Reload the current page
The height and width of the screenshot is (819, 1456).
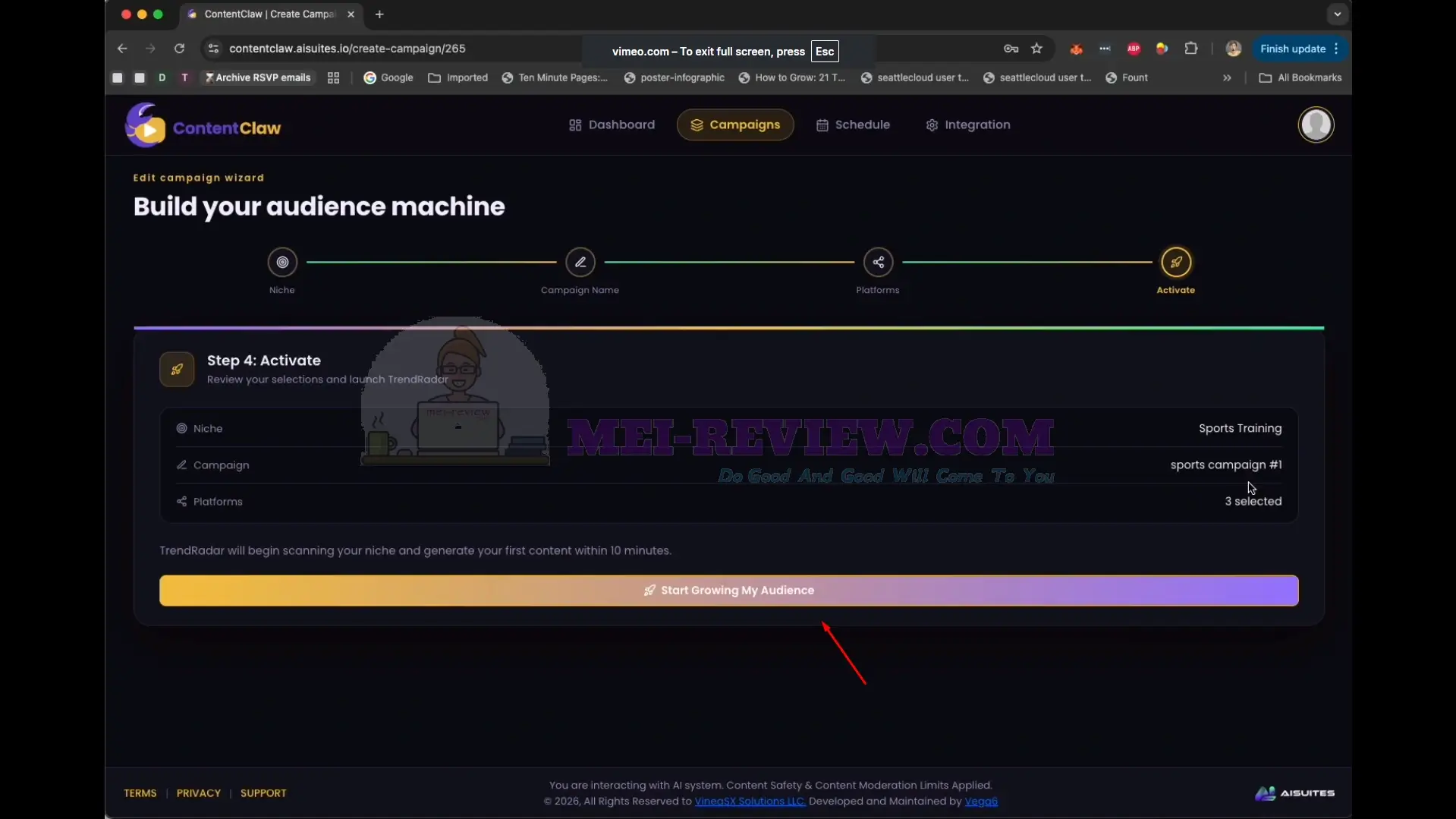(179, 49)
